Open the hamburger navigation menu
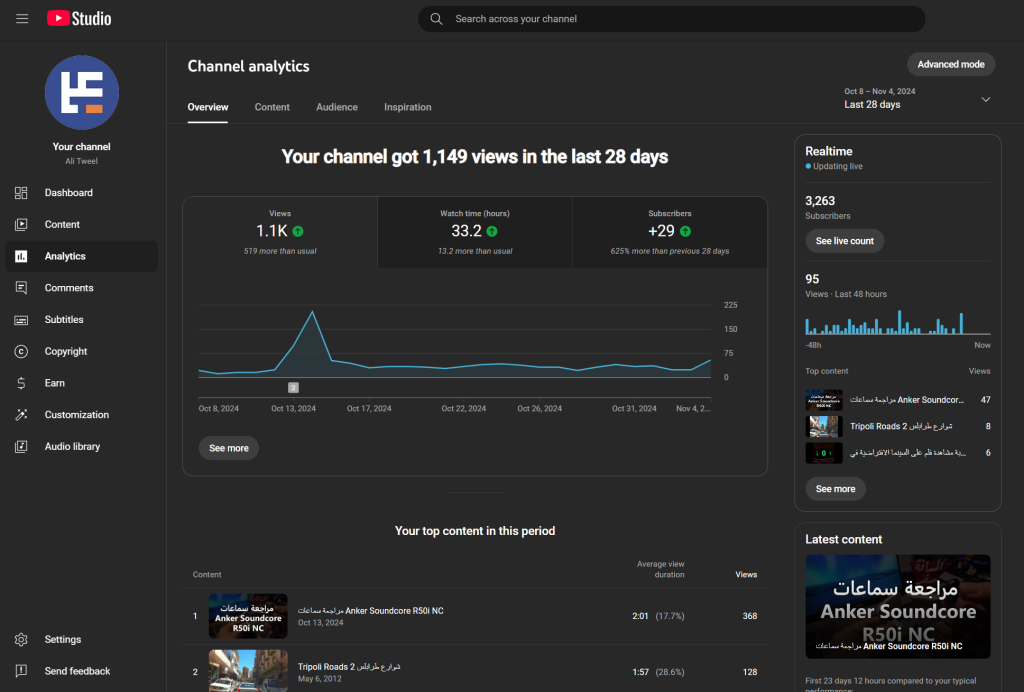 coord(22,19)
